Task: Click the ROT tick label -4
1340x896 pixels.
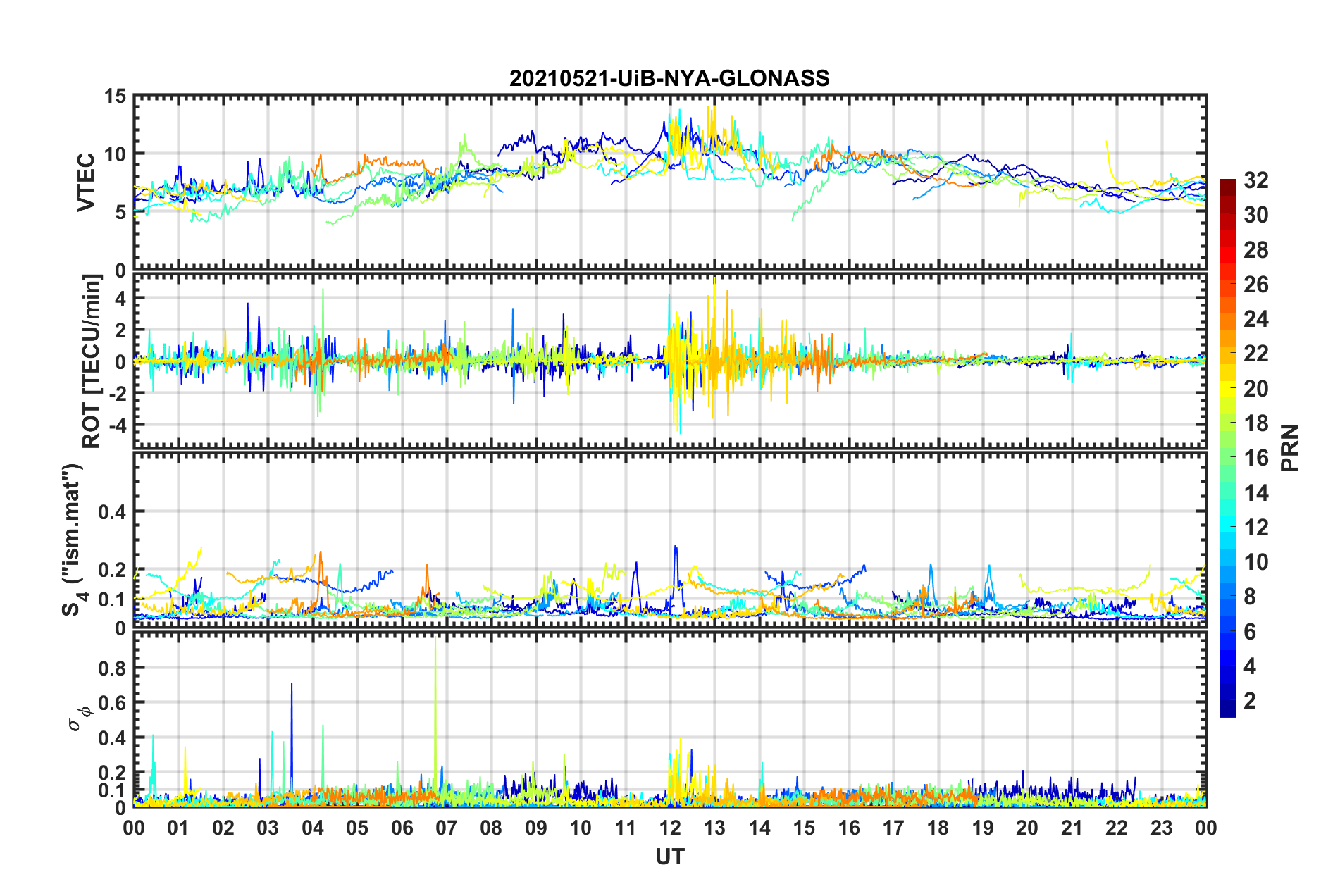Action: tap(116, 425)
